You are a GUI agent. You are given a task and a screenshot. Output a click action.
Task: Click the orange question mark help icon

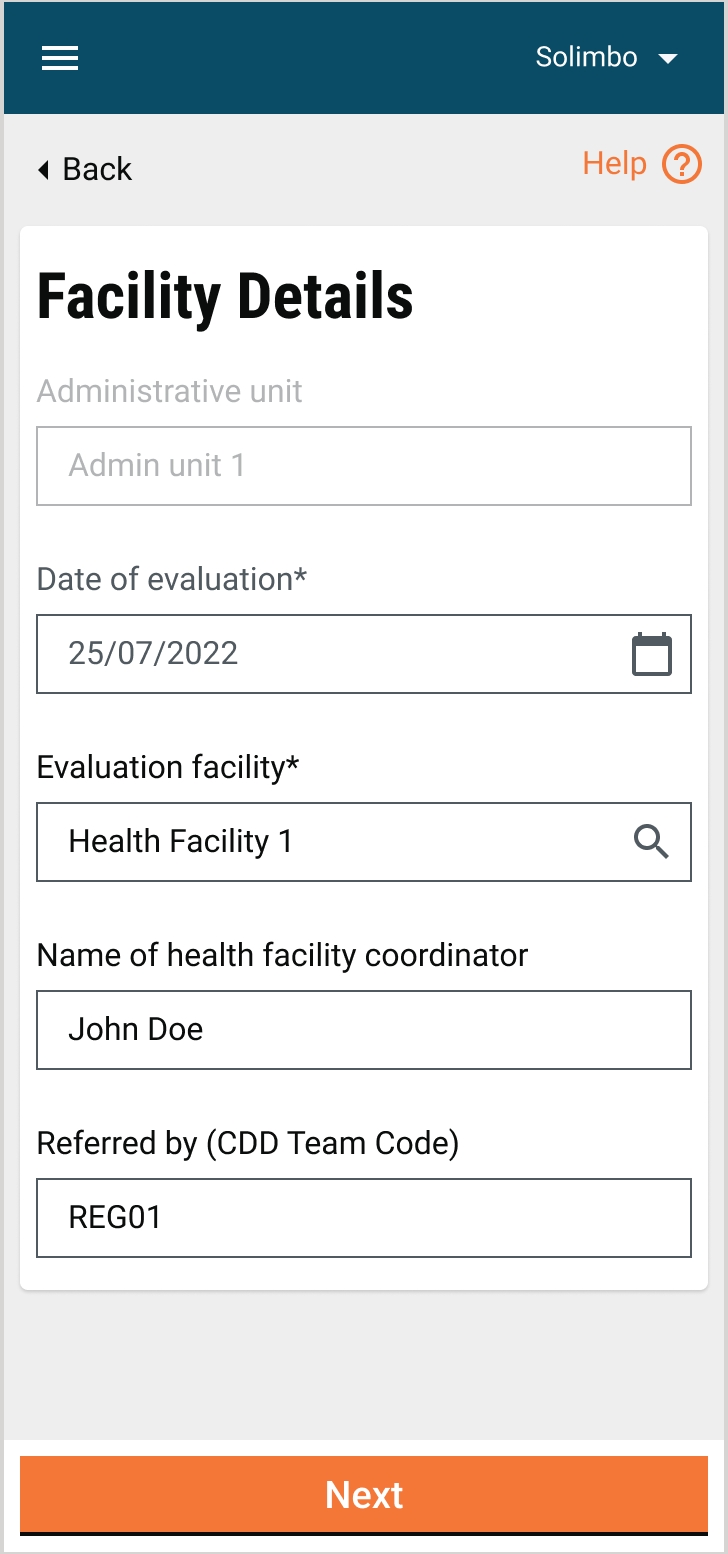tap(682, 164)
